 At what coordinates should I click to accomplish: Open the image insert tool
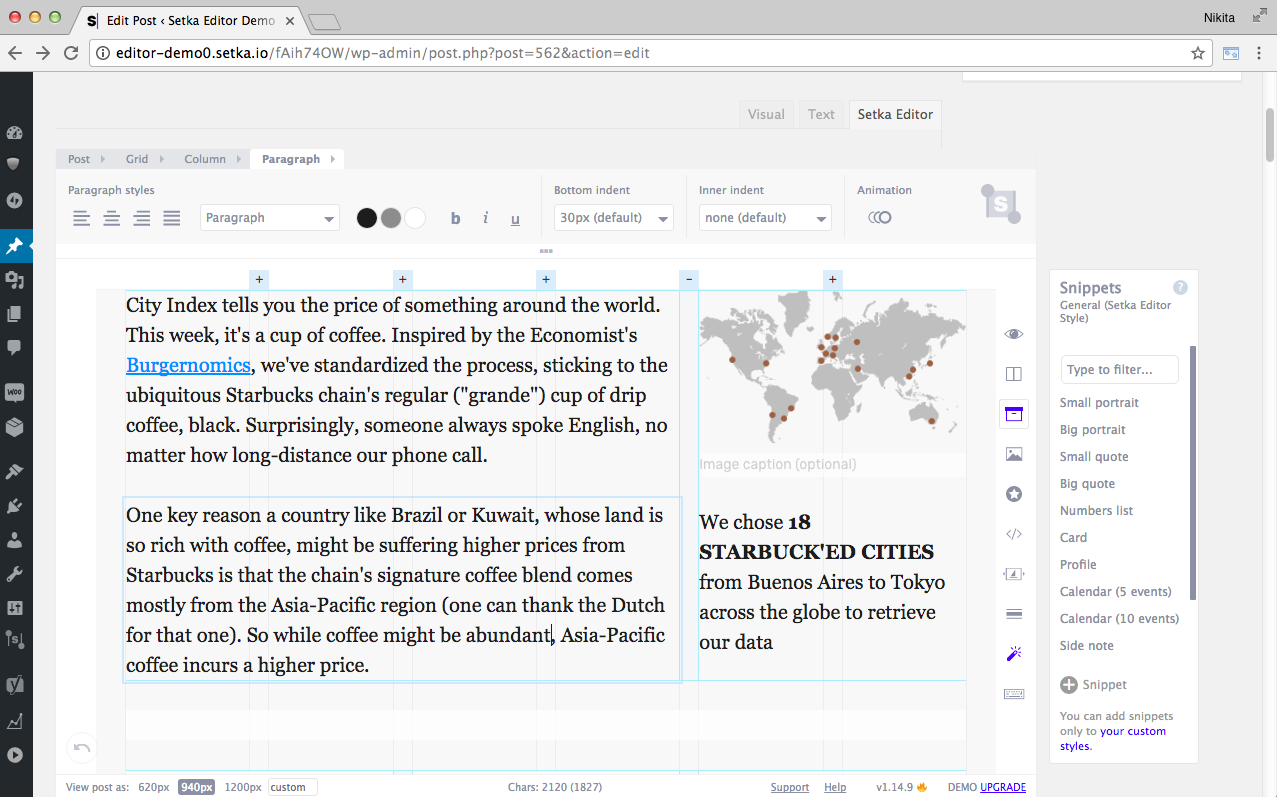1014,454
